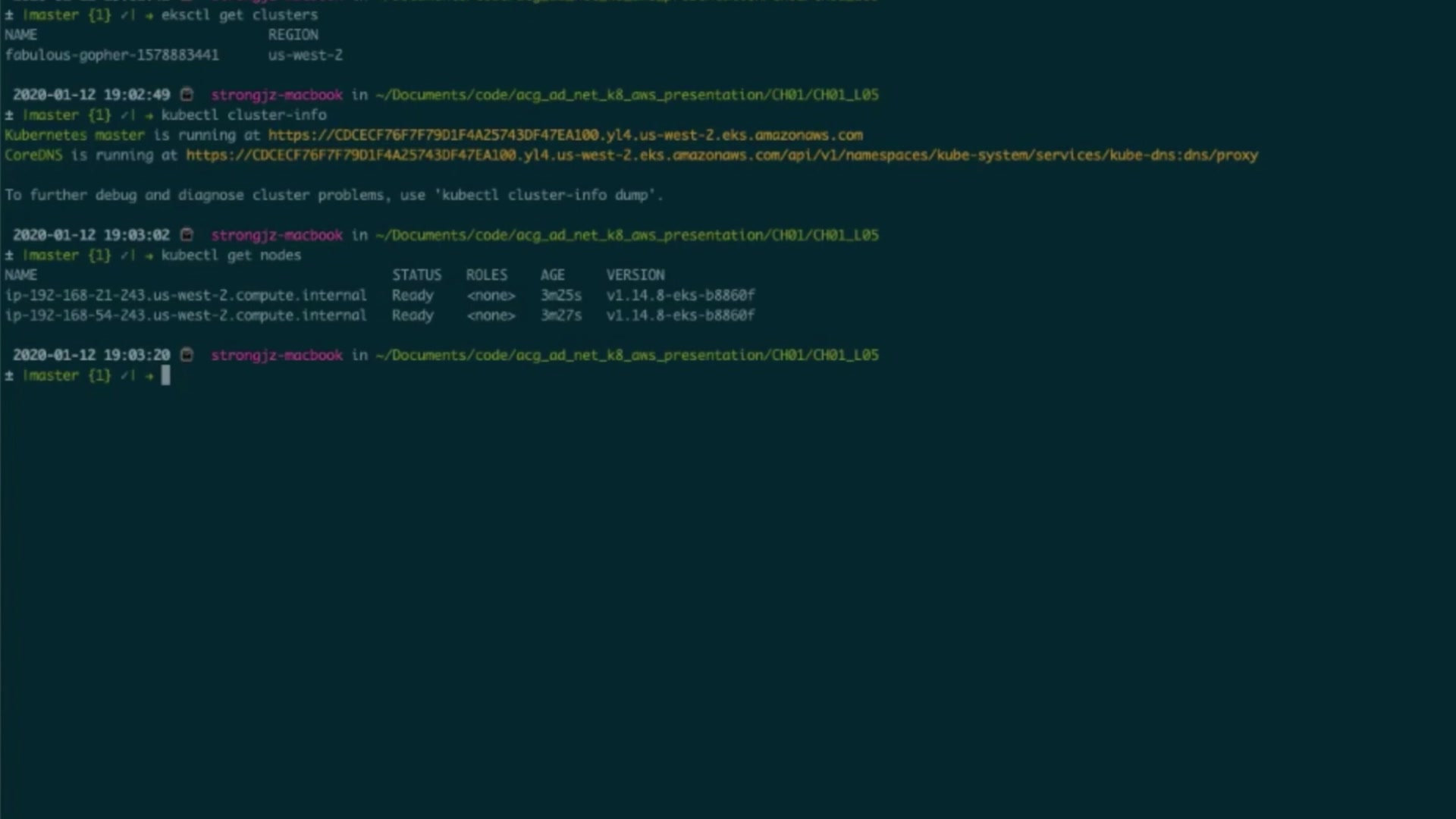Click the prompt arrow before 'kubectl cluster-info'
The width and height of the screenshot is (1456, 819).
click(149, 115)
